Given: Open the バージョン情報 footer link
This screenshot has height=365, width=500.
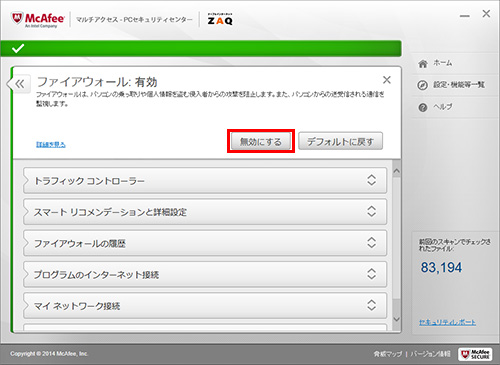Looking at the screenshot, I should click(430, 354).
